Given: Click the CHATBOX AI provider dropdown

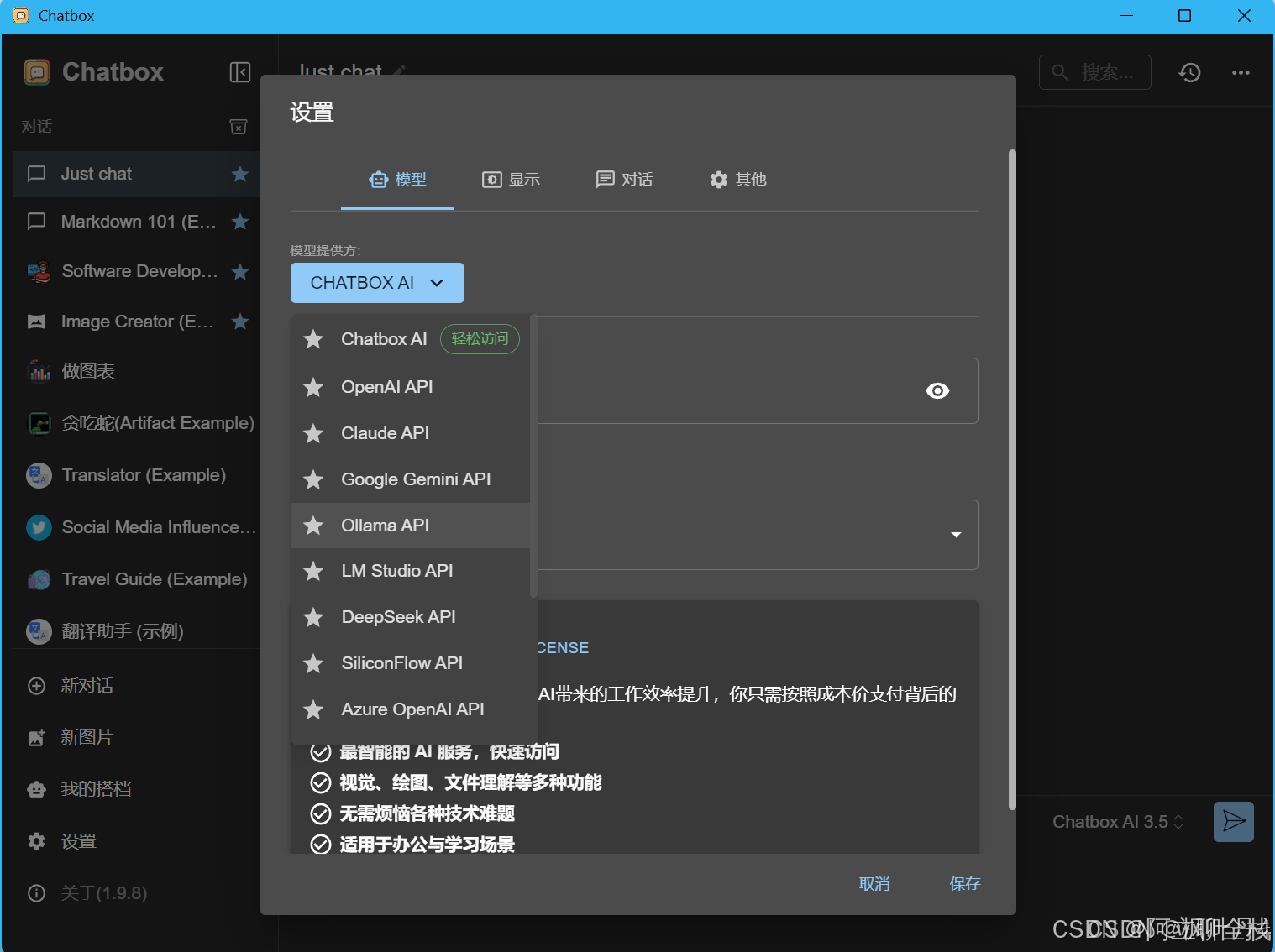Looking at the screenshot, I should pyautogui.click(x=377, y=283).
